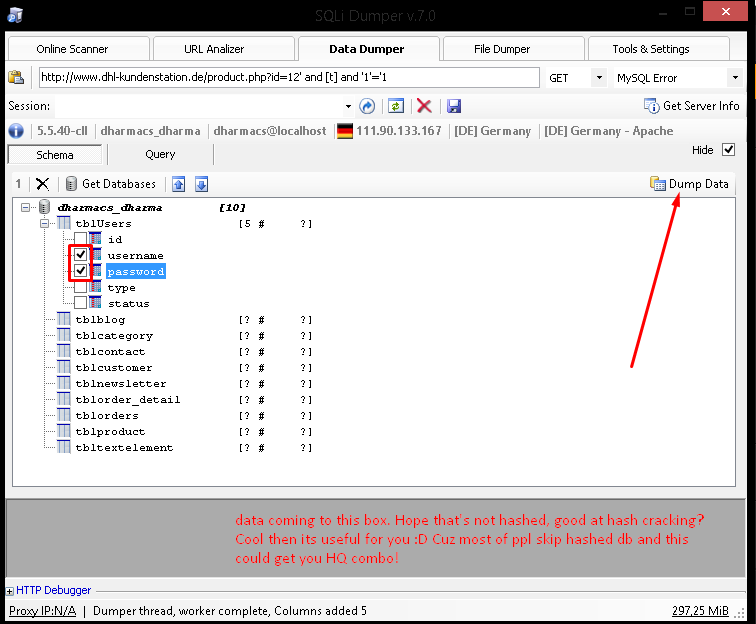Click the Get Server Info icon
Viewport: 756px width, 624px height.
tap(652, 106)
